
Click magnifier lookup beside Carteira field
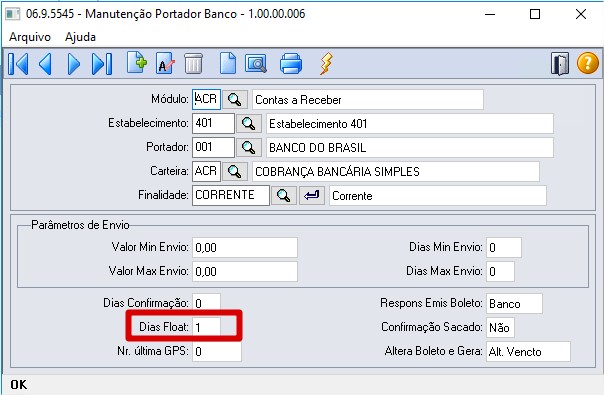coord(235,171)
